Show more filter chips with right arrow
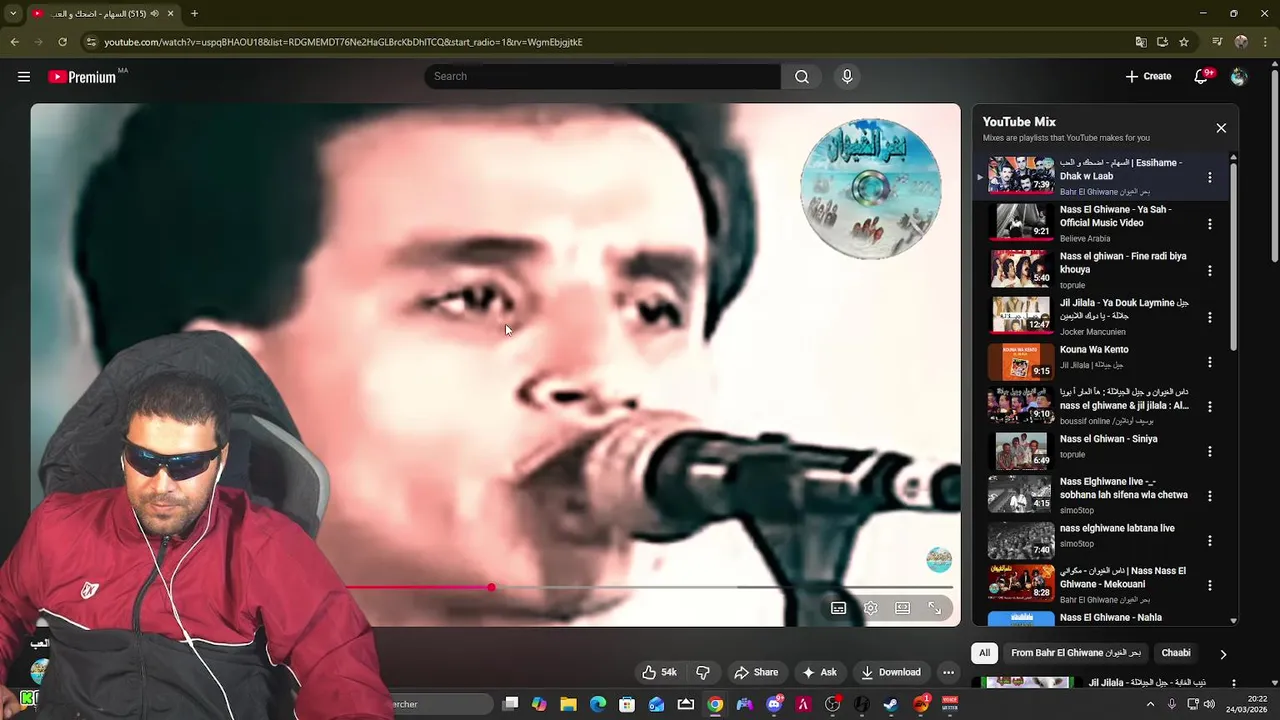The image size is (1280, 720). click(x=1223, y=654)
